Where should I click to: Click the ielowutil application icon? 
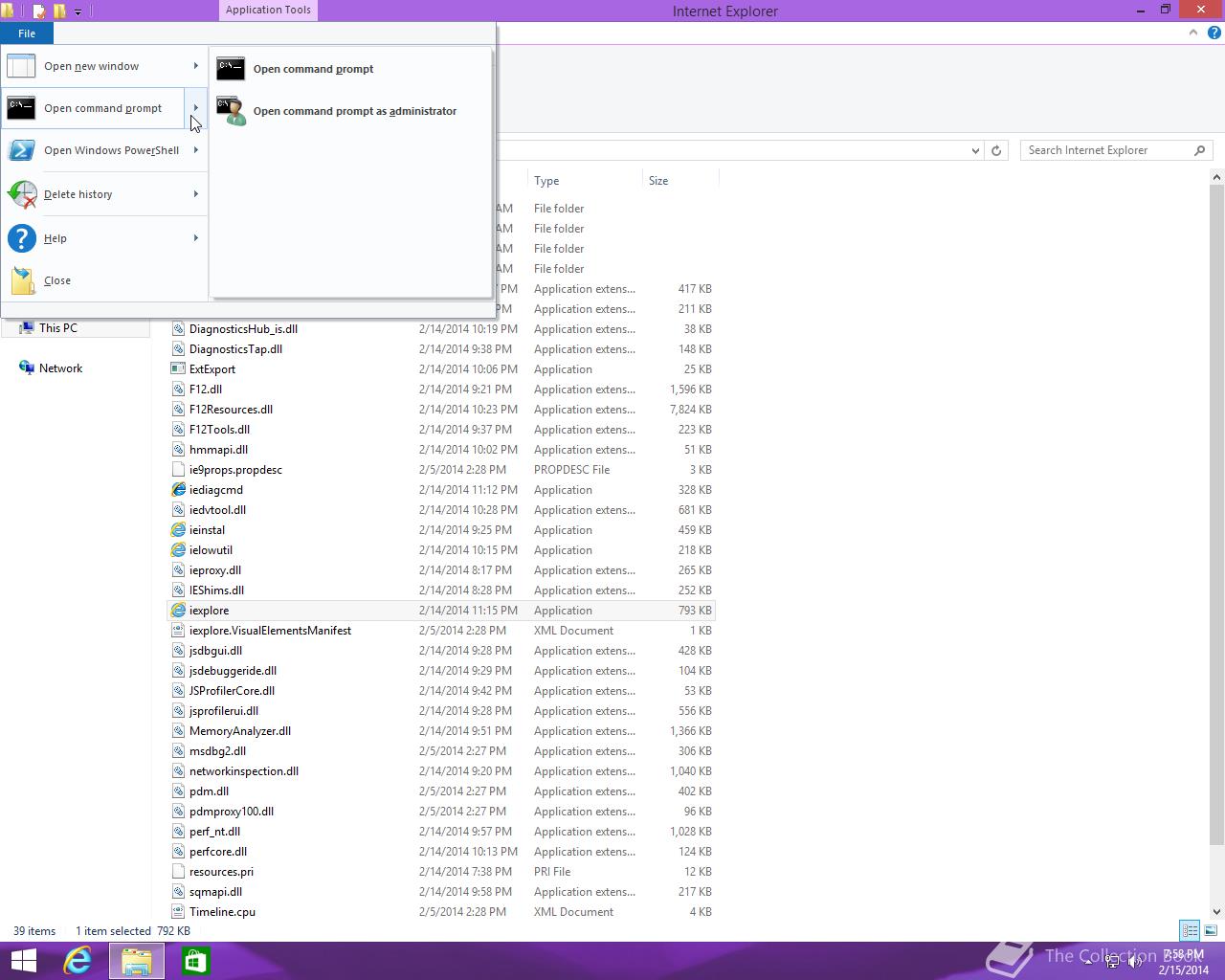(x=178, y=550)
